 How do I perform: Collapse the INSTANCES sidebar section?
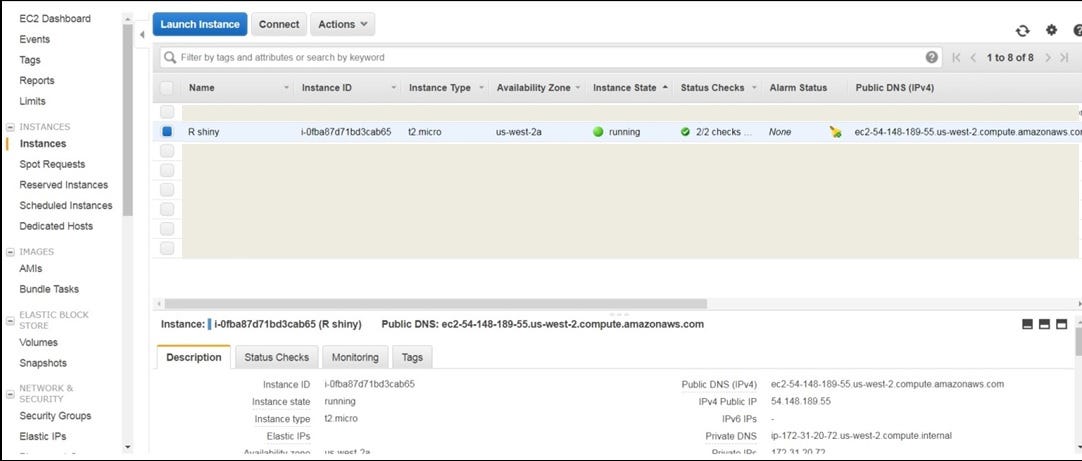pos(10,127)
